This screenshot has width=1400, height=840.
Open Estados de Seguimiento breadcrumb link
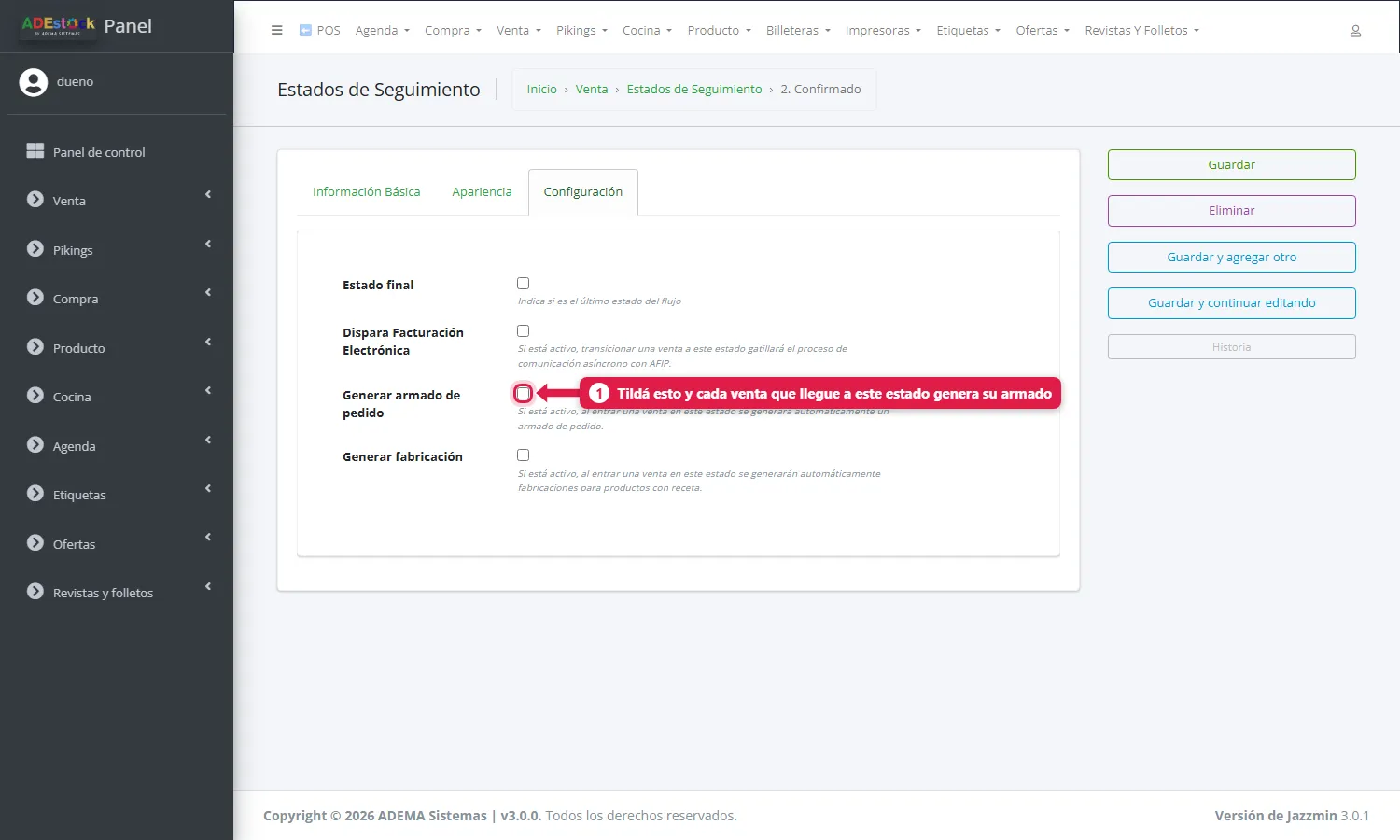point(694,90)
